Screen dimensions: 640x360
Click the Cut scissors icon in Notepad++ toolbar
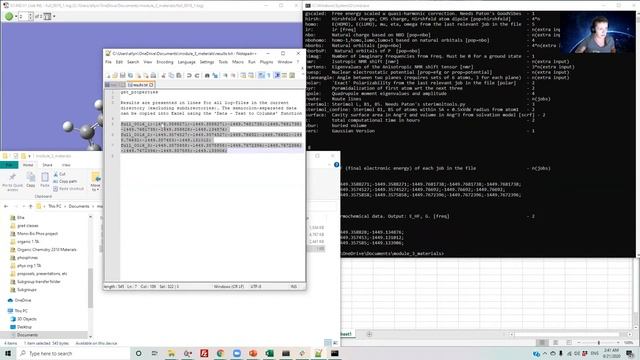(x=164, y=76)
